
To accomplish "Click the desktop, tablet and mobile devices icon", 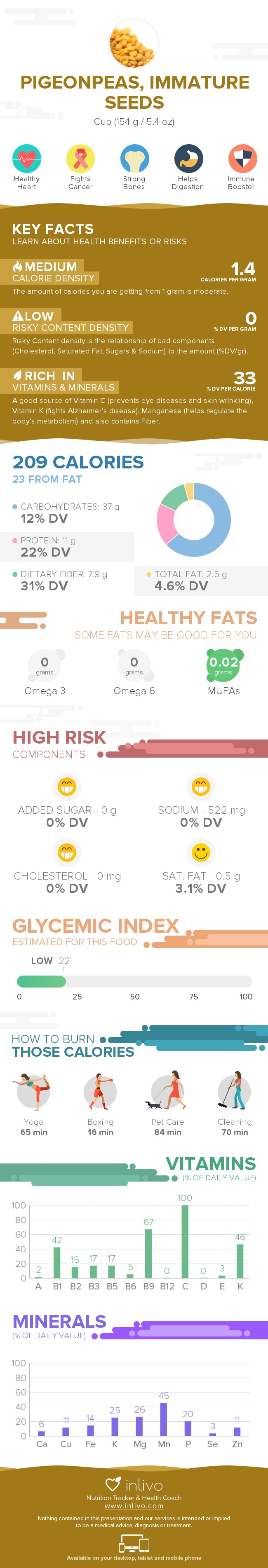I will pos(134,1543).
